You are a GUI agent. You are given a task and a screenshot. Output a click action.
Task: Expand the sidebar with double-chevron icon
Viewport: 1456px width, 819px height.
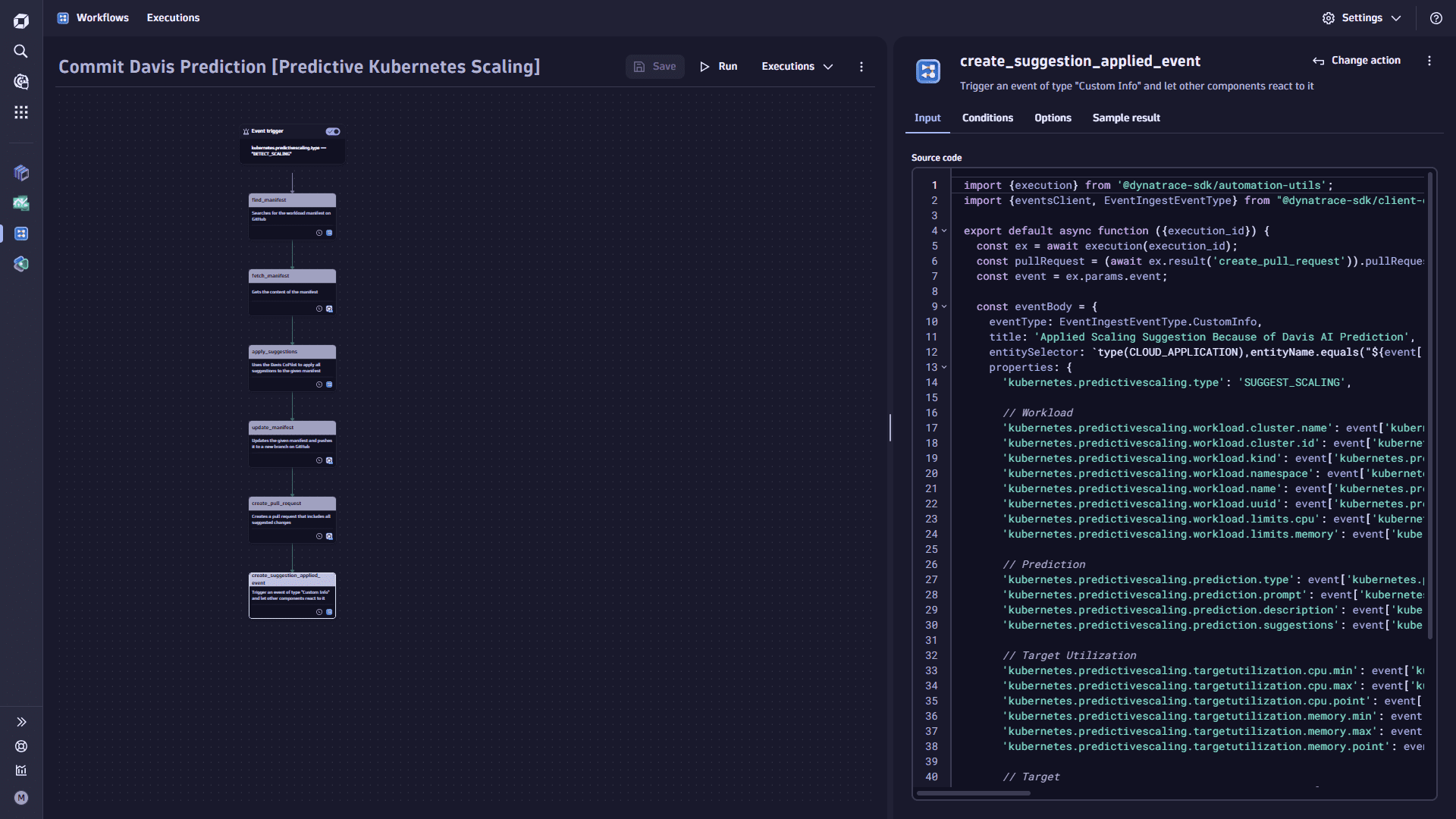pos(21,722)
